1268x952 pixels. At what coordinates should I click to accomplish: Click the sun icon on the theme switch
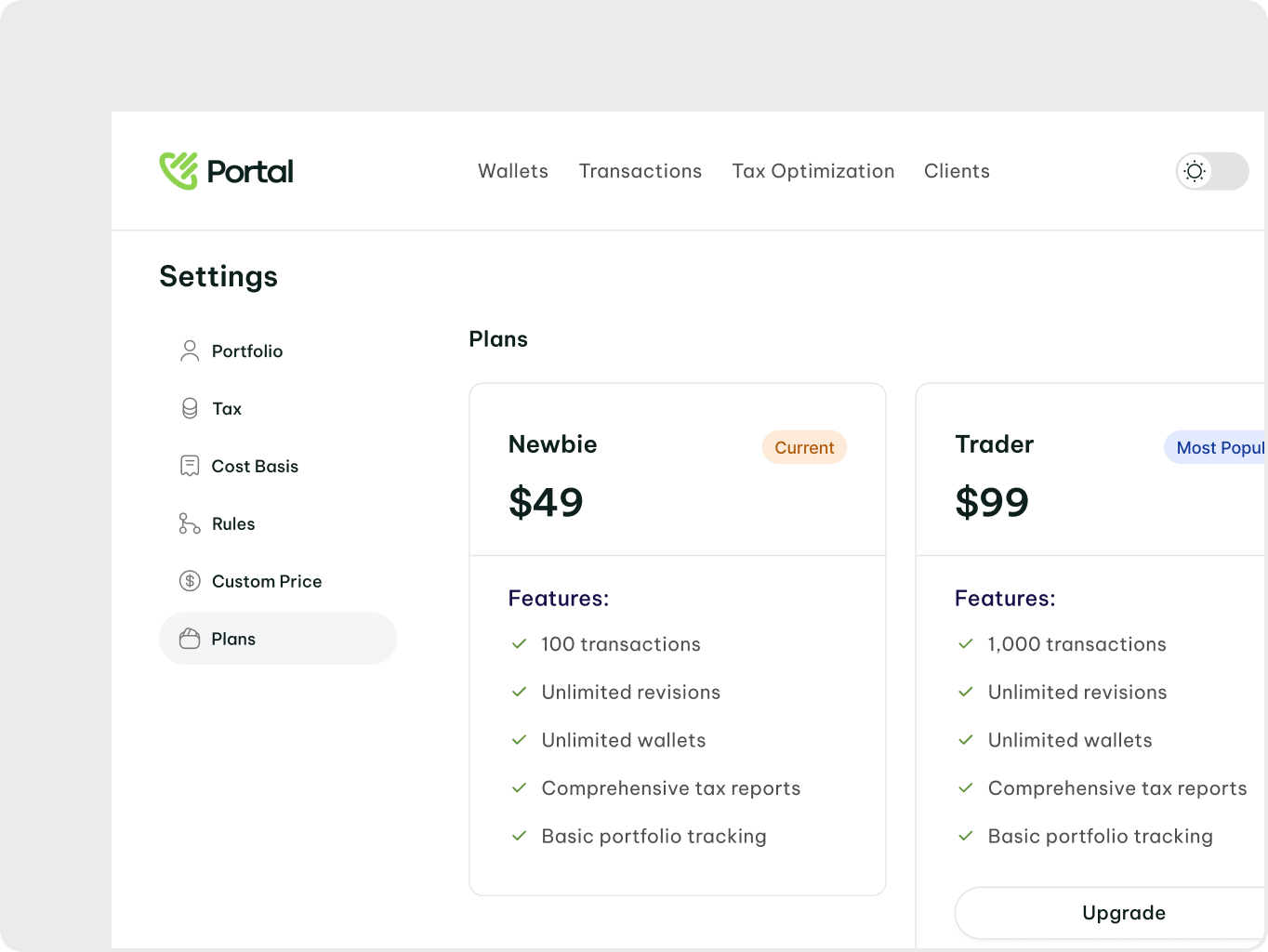pos(1195,171)
